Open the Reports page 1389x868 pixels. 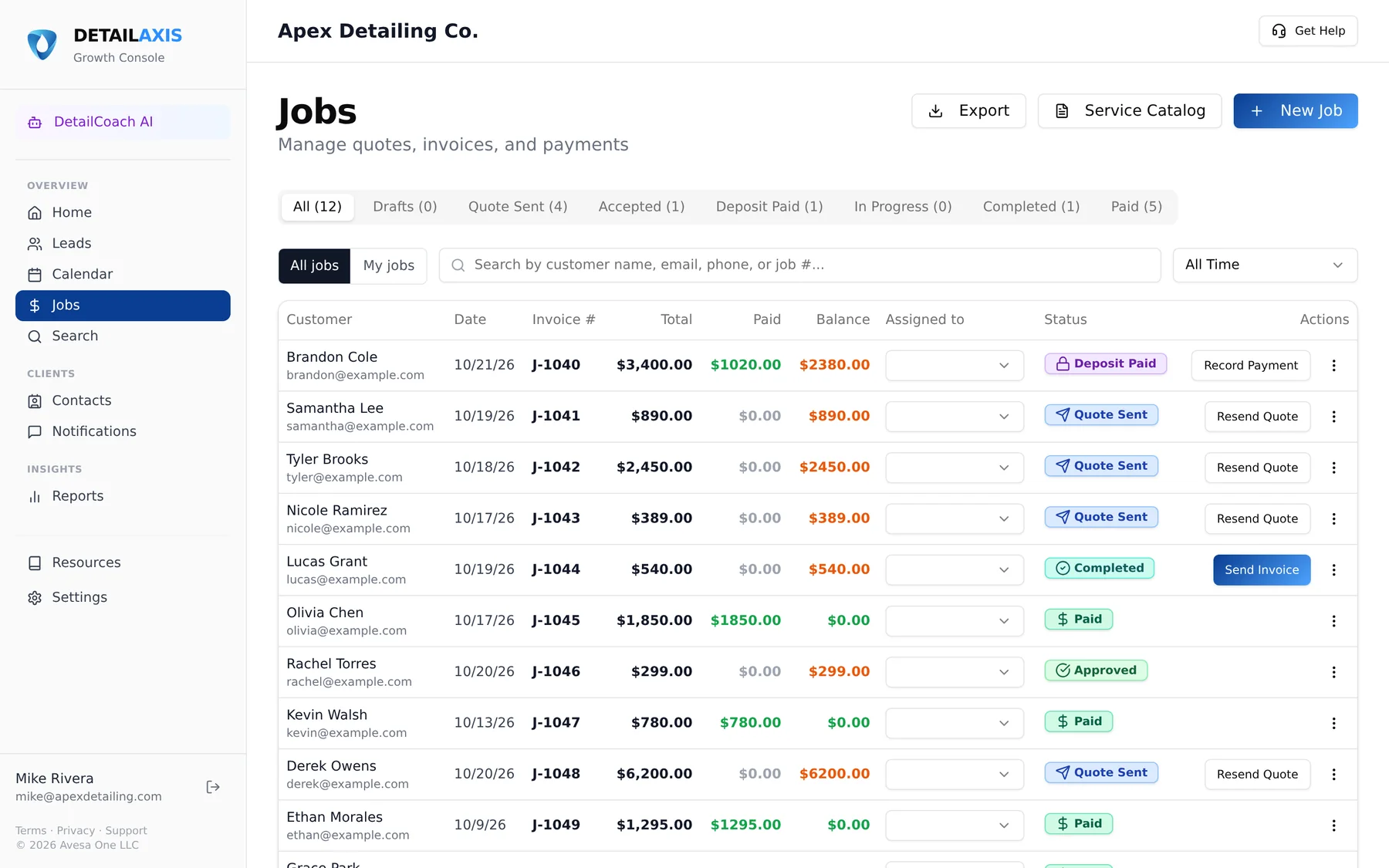coord(123,496)
